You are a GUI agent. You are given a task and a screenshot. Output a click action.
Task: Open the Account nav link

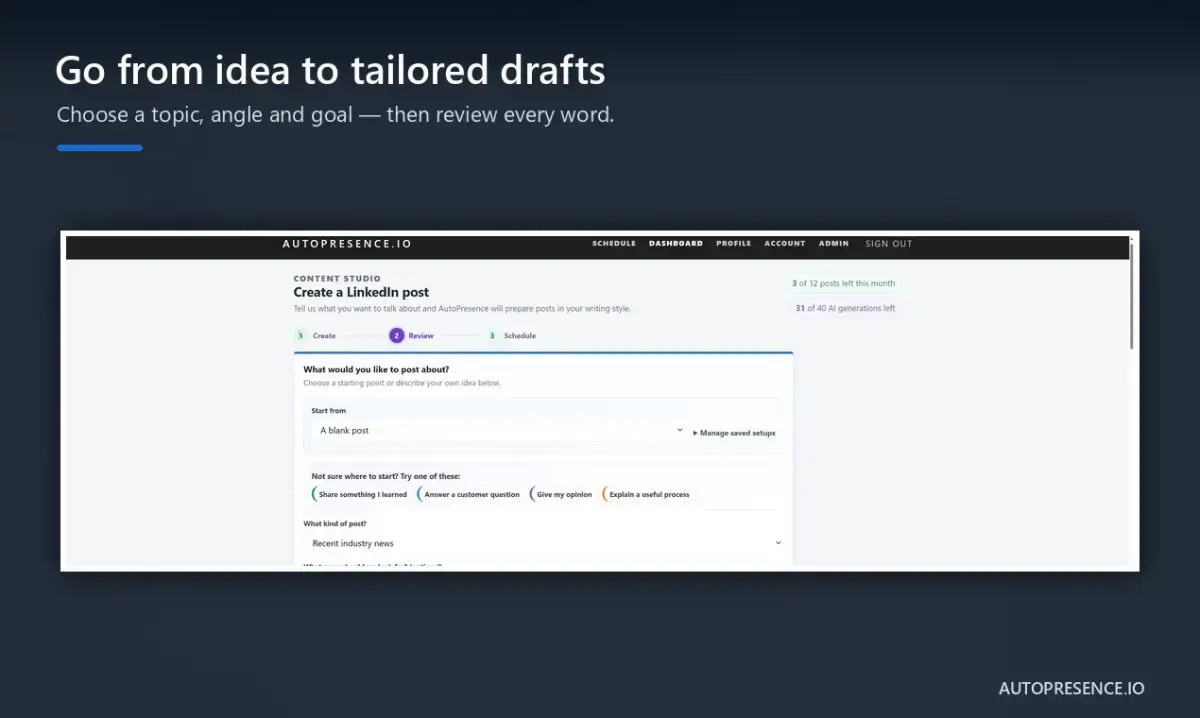pos(785,244)
